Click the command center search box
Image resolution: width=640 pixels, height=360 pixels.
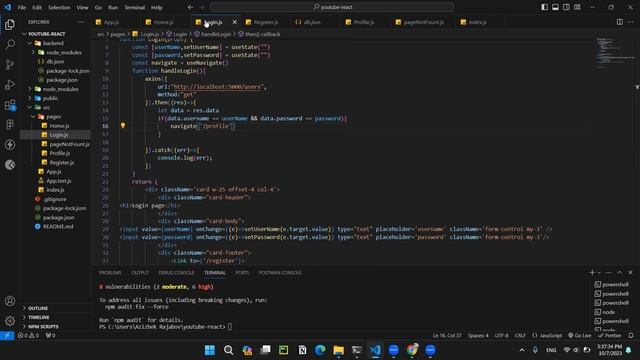pos(331,7)
